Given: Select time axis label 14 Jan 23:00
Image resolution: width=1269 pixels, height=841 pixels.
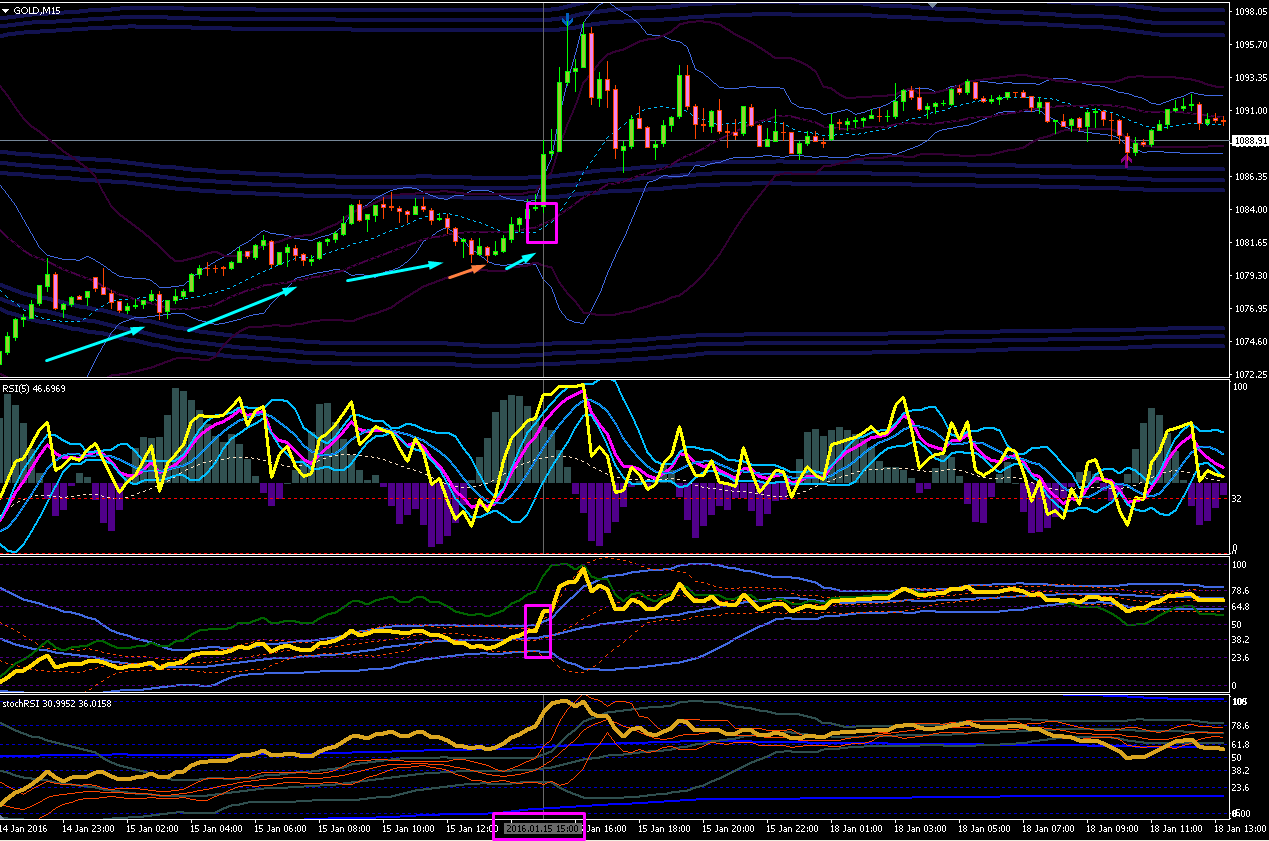Looking at the screenshot, I should coord(87,829).
